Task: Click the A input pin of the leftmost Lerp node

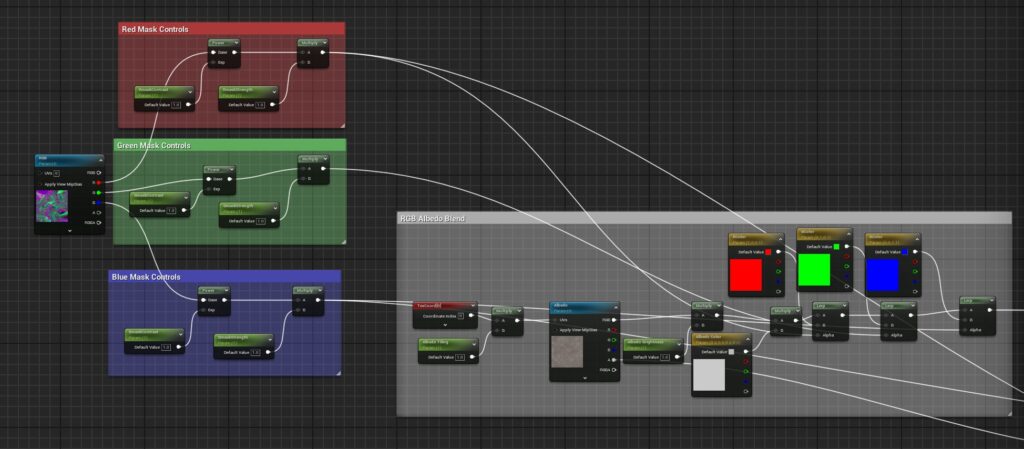Action: (x=818, y=315)
